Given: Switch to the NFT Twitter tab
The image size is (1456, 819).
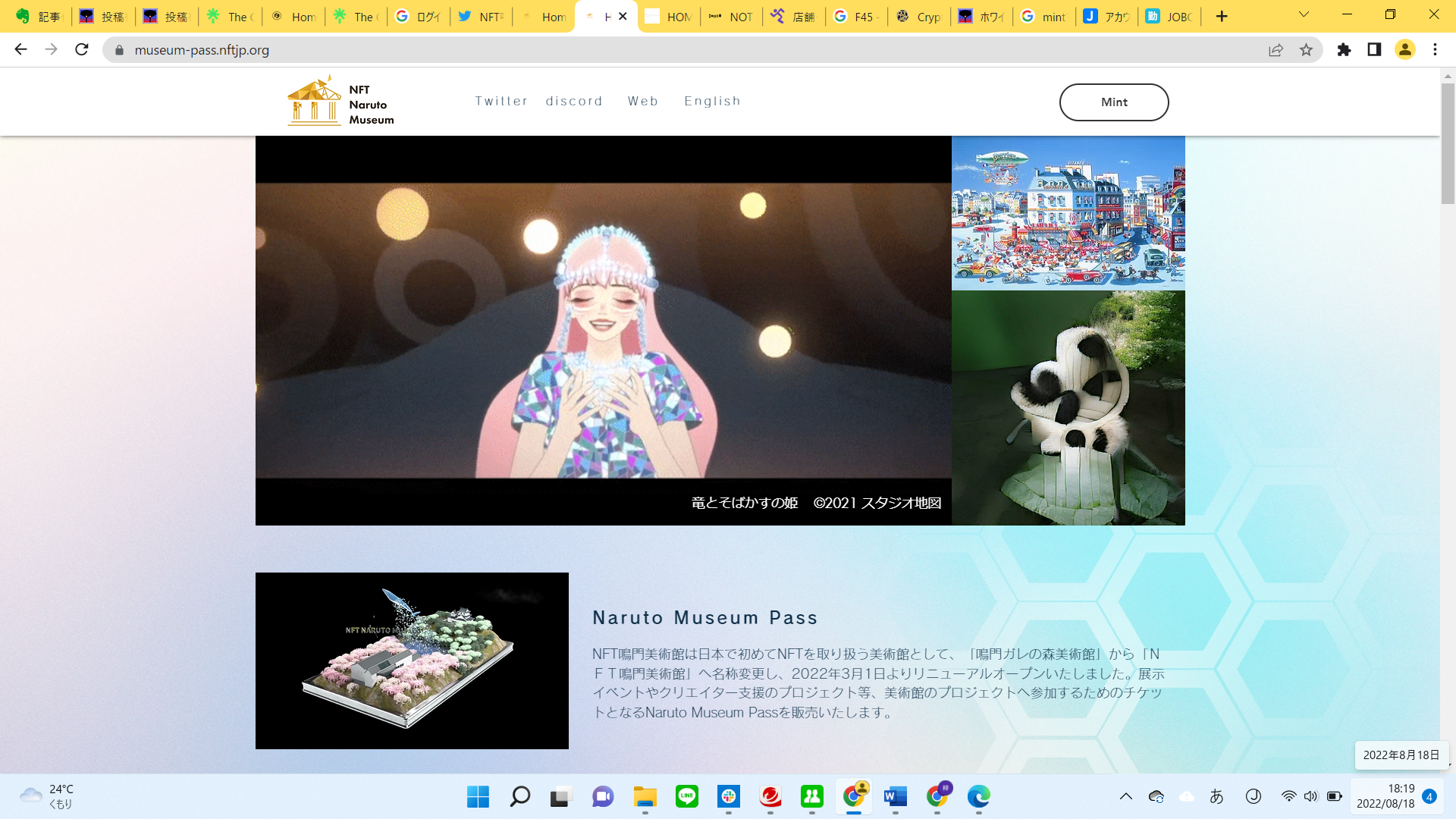Looking at the screenshot, I should [481, 17].
